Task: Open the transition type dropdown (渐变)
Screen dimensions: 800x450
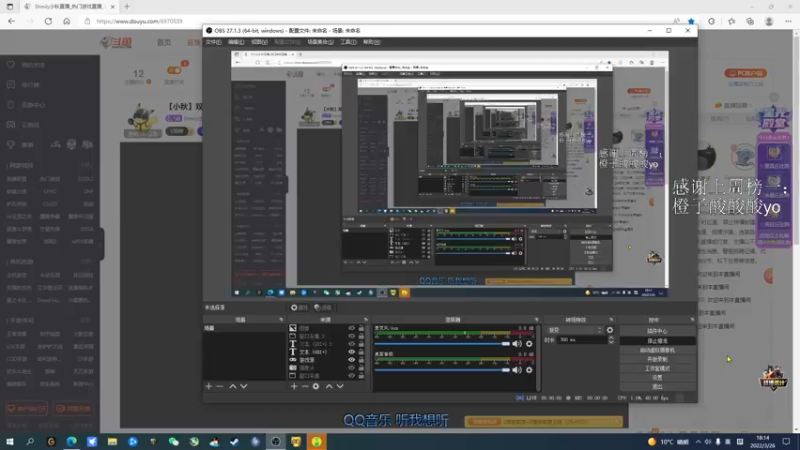Action: [x=575, y=330]
